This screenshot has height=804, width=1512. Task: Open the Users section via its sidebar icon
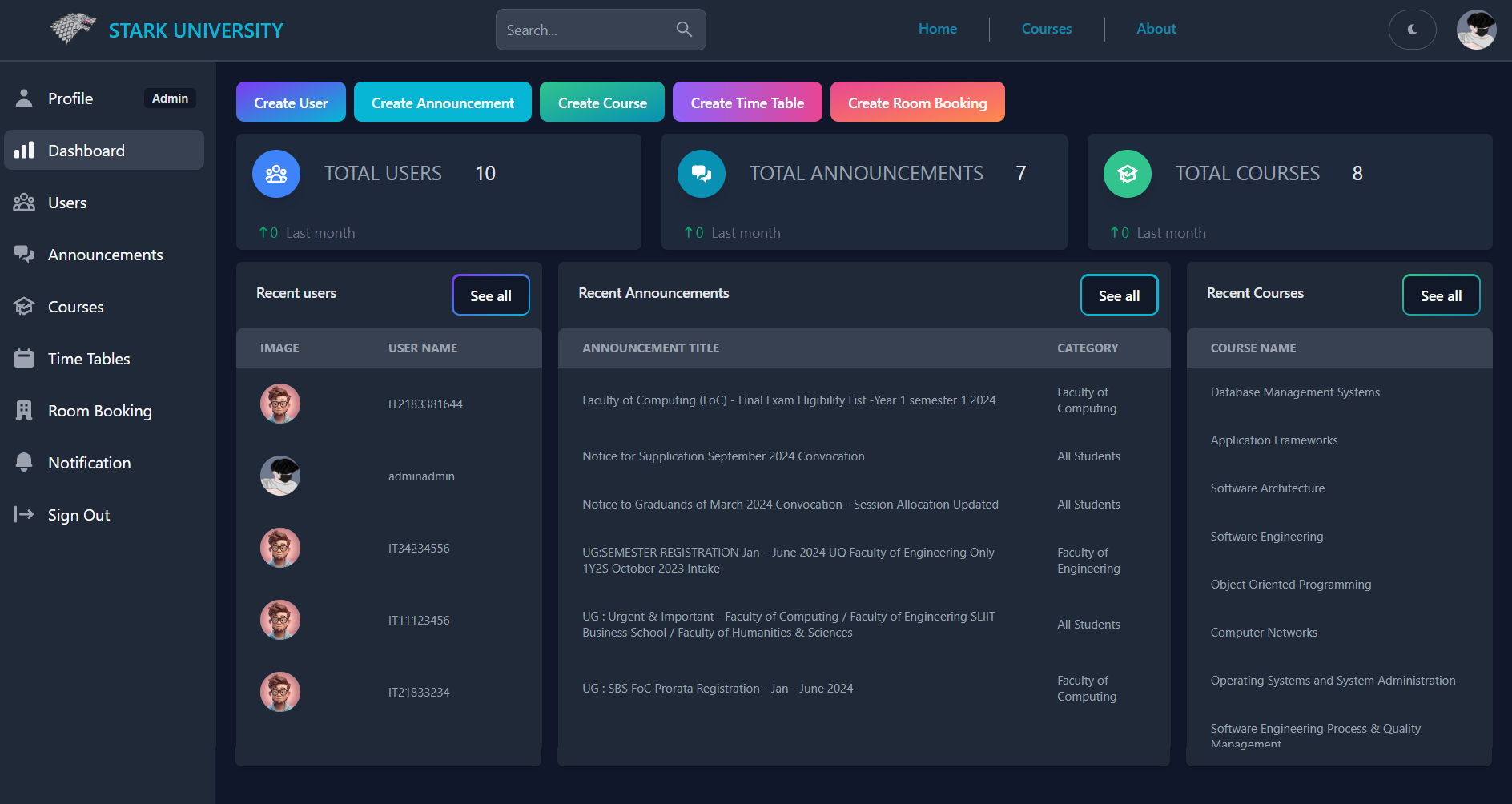point(24,202)
